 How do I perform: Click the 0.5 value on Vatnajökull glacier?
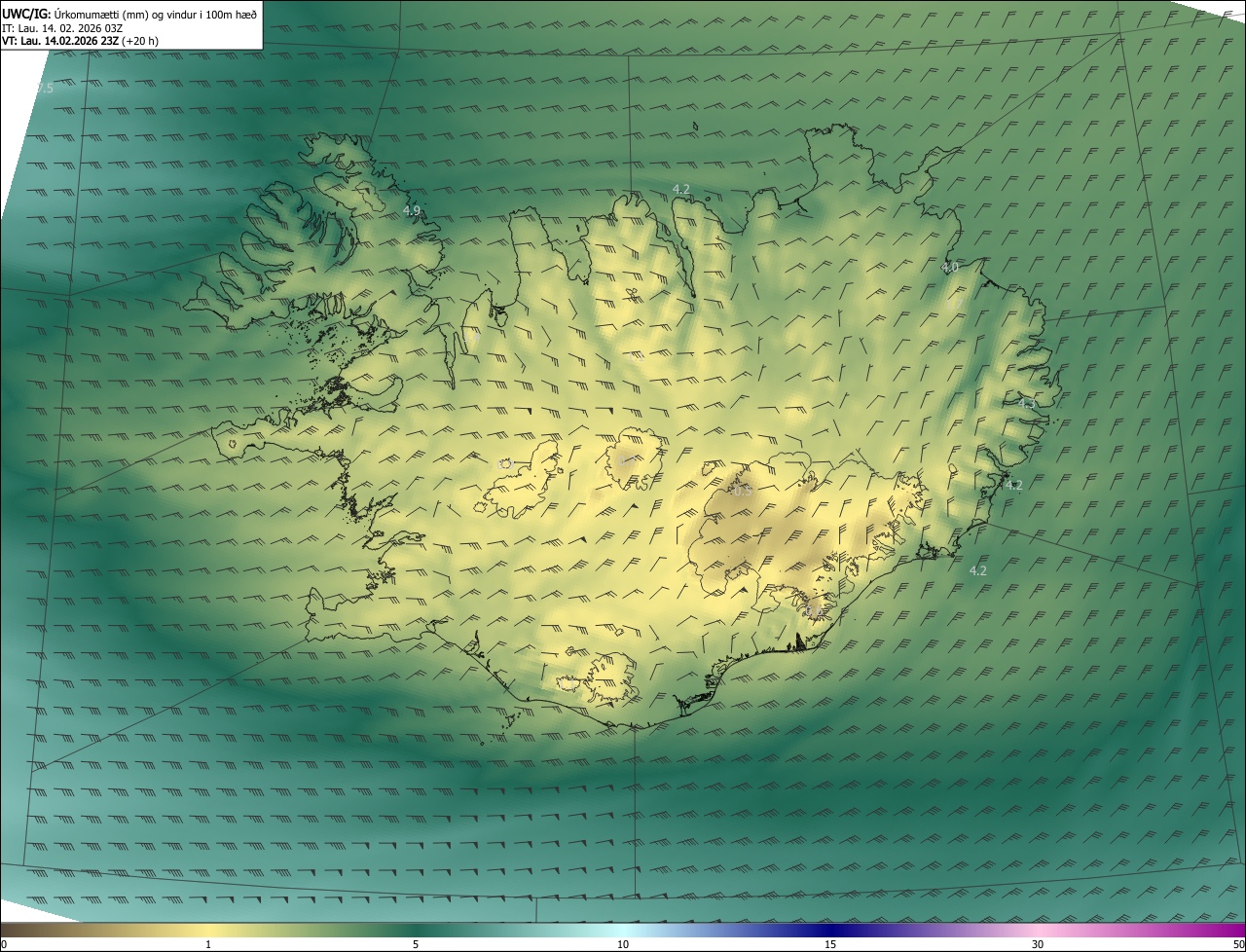point(743,492)
